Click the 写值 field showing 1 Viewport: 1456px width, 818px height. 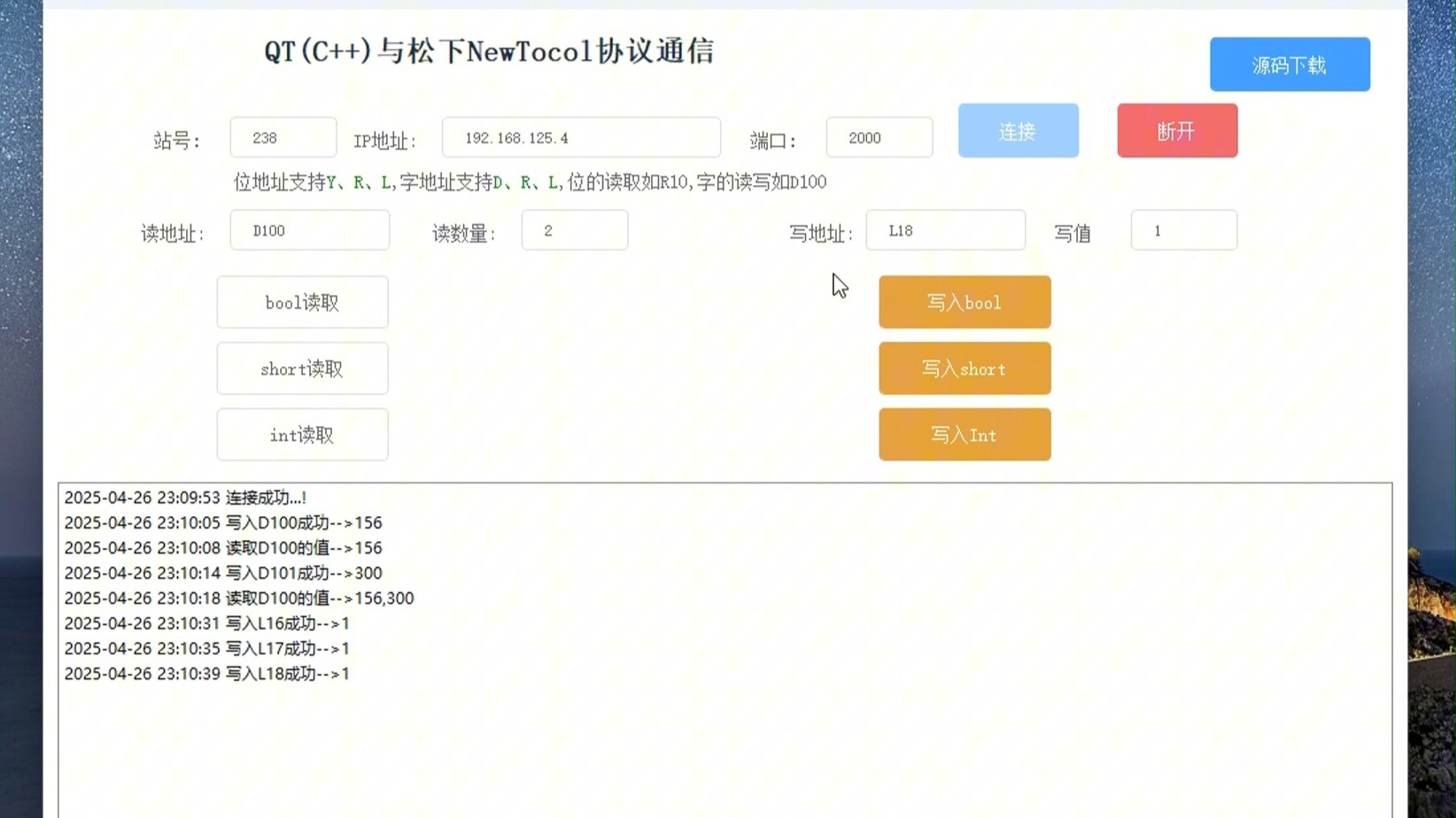(x=1183, y=230)
